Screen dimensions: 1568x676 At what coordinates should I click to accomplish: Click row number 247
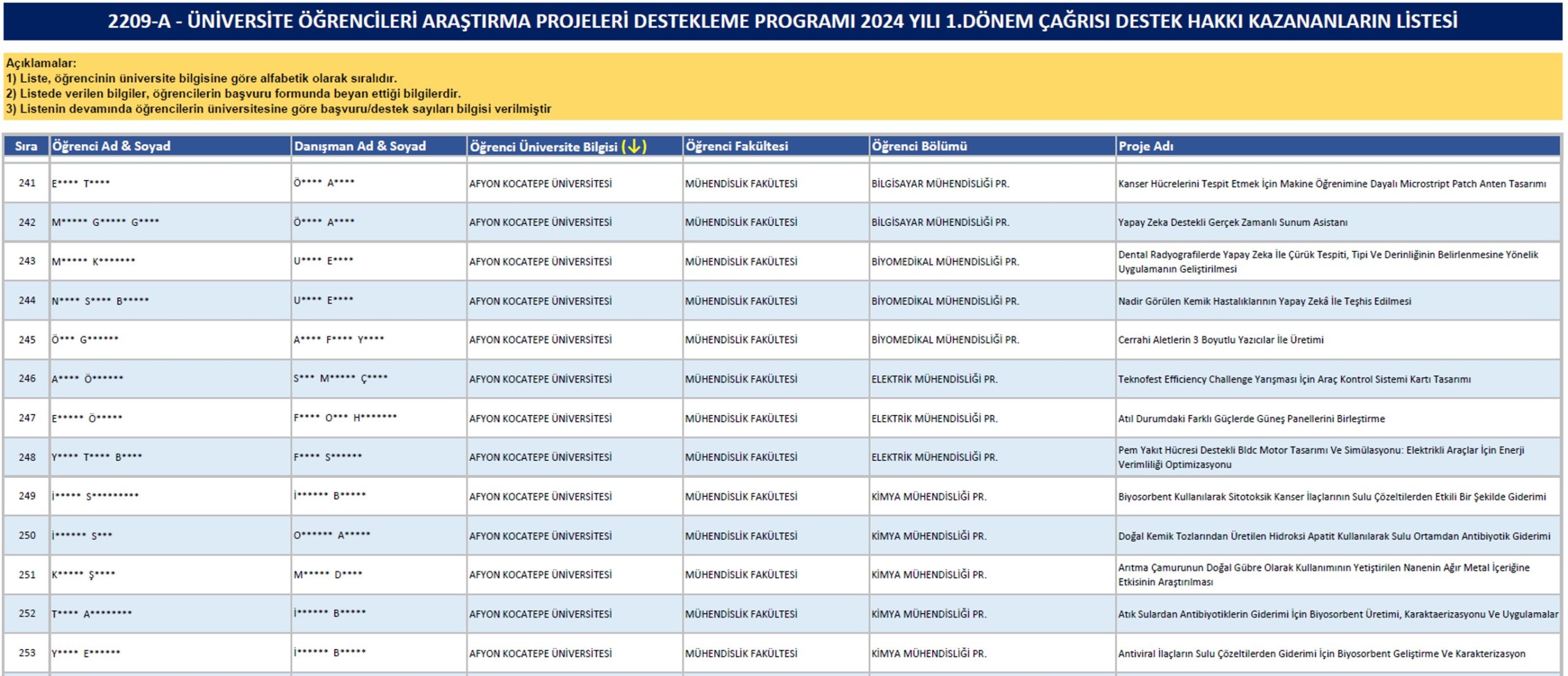pyautogui.click(x=27, y=417)
